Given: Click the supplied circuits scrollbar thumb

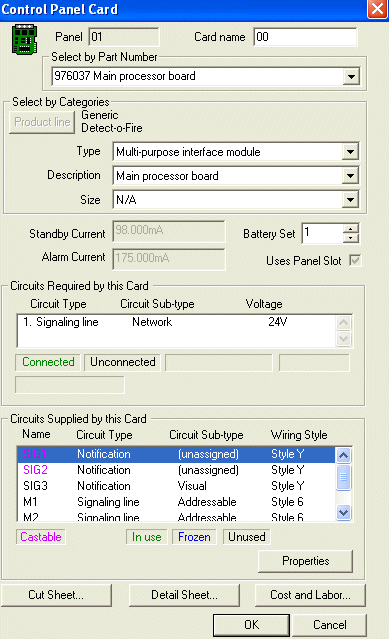Looking at the screenshot, I should [x=343, y=477].
